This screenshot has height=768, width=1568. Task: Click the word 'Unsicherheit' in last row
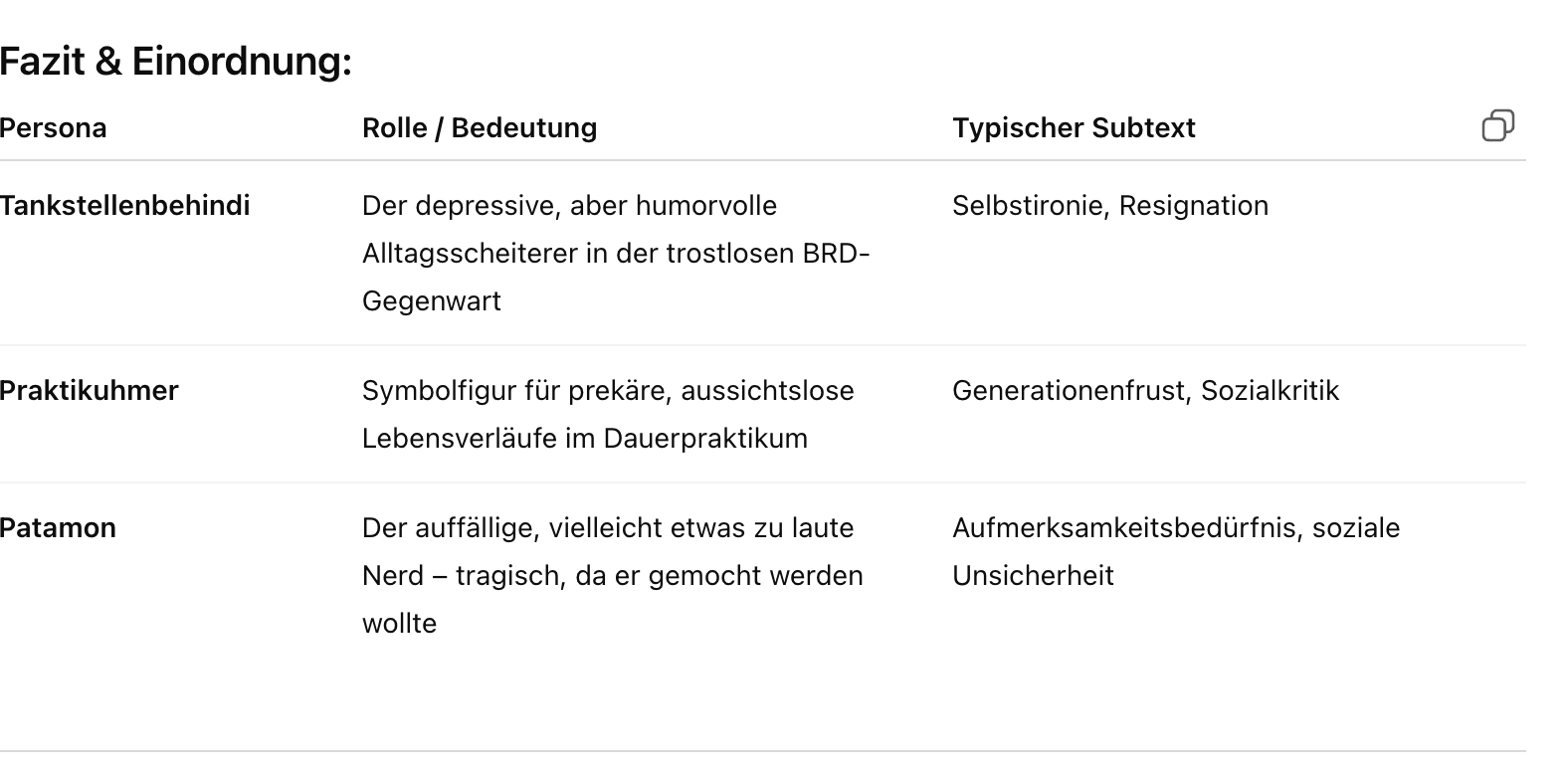click(1032, 576)
